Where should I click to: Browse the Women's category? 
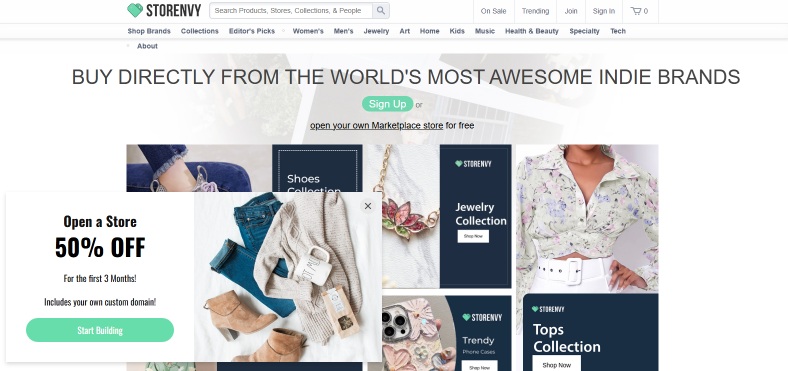pos(308,31)
